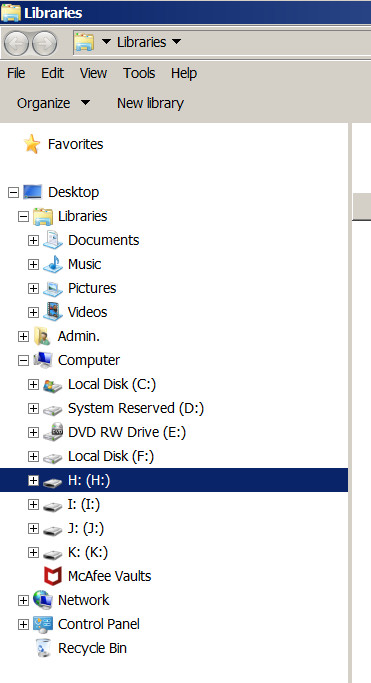The height and width of the screenshot is (683, 371).
Task: Expand the Music library node
Action: pos(34,264)
